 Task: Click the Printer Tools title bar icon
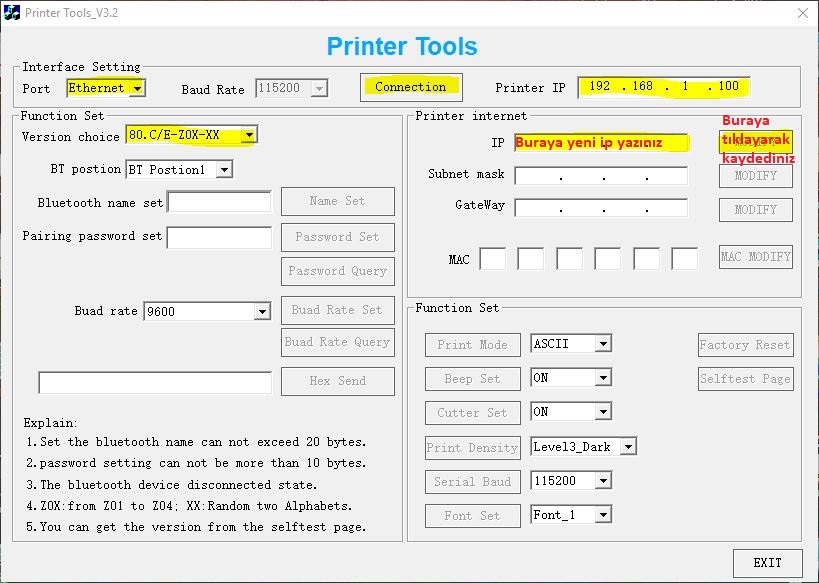11,12
